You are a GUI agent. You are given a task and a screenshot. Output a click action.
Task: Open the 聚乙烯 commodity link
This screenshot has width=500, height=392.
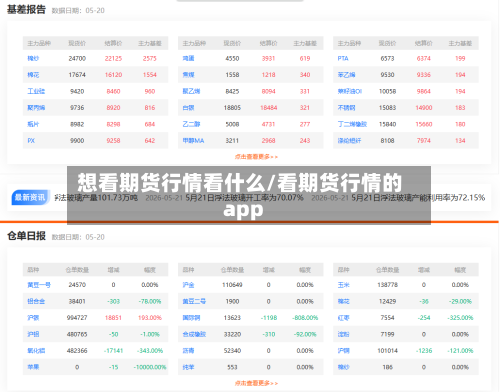click(191, 91)
